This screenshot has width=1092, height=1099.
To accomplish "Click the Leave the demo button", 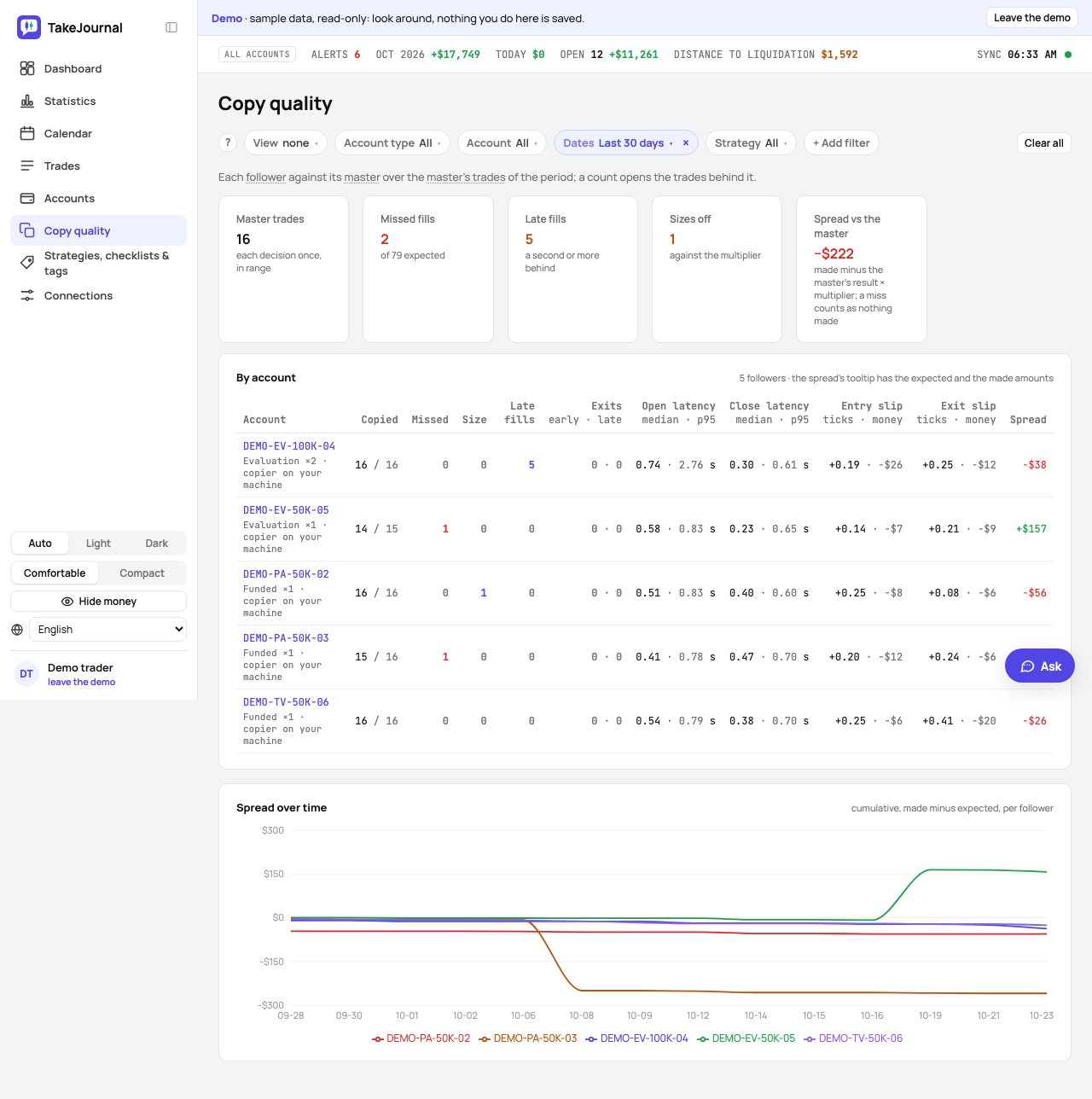I will pyautogui.click(x=1032, y=18).
